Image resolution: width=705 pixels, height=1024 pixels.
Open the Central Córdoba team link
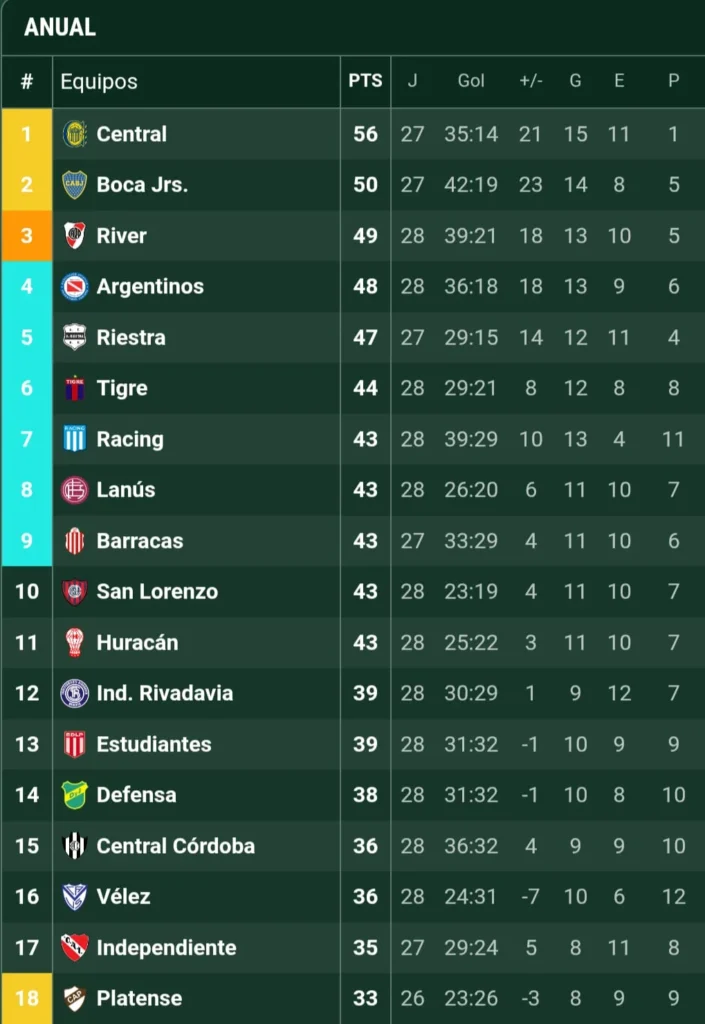[x=175, y=846]
